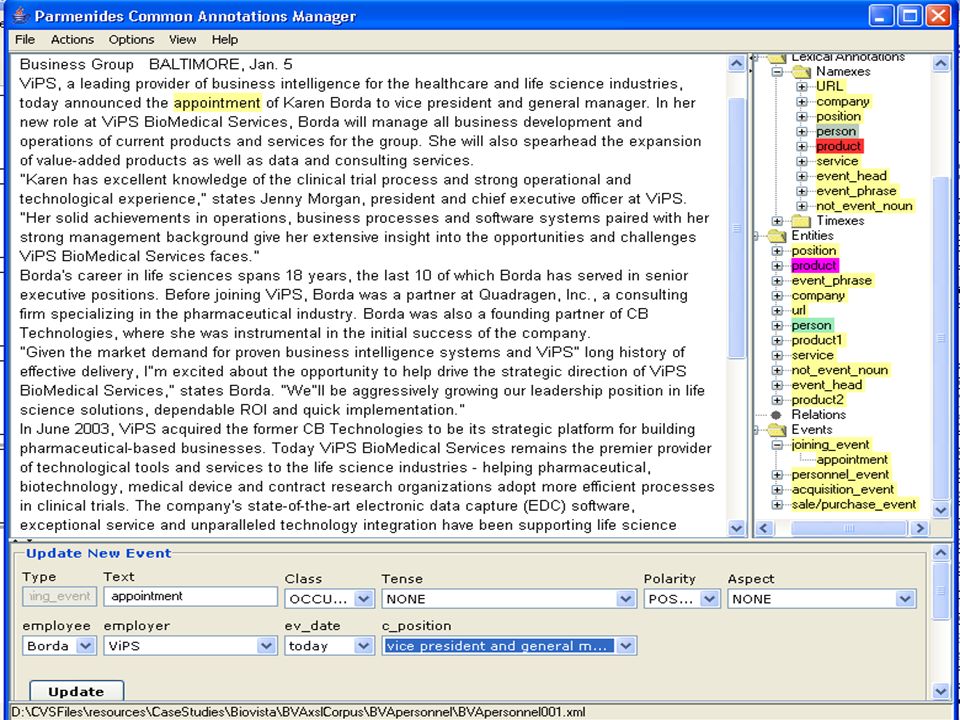Open the Actions menu
The height and width of the screenshot is (720, 960).
pyautogui.click(x=72, y=40)
